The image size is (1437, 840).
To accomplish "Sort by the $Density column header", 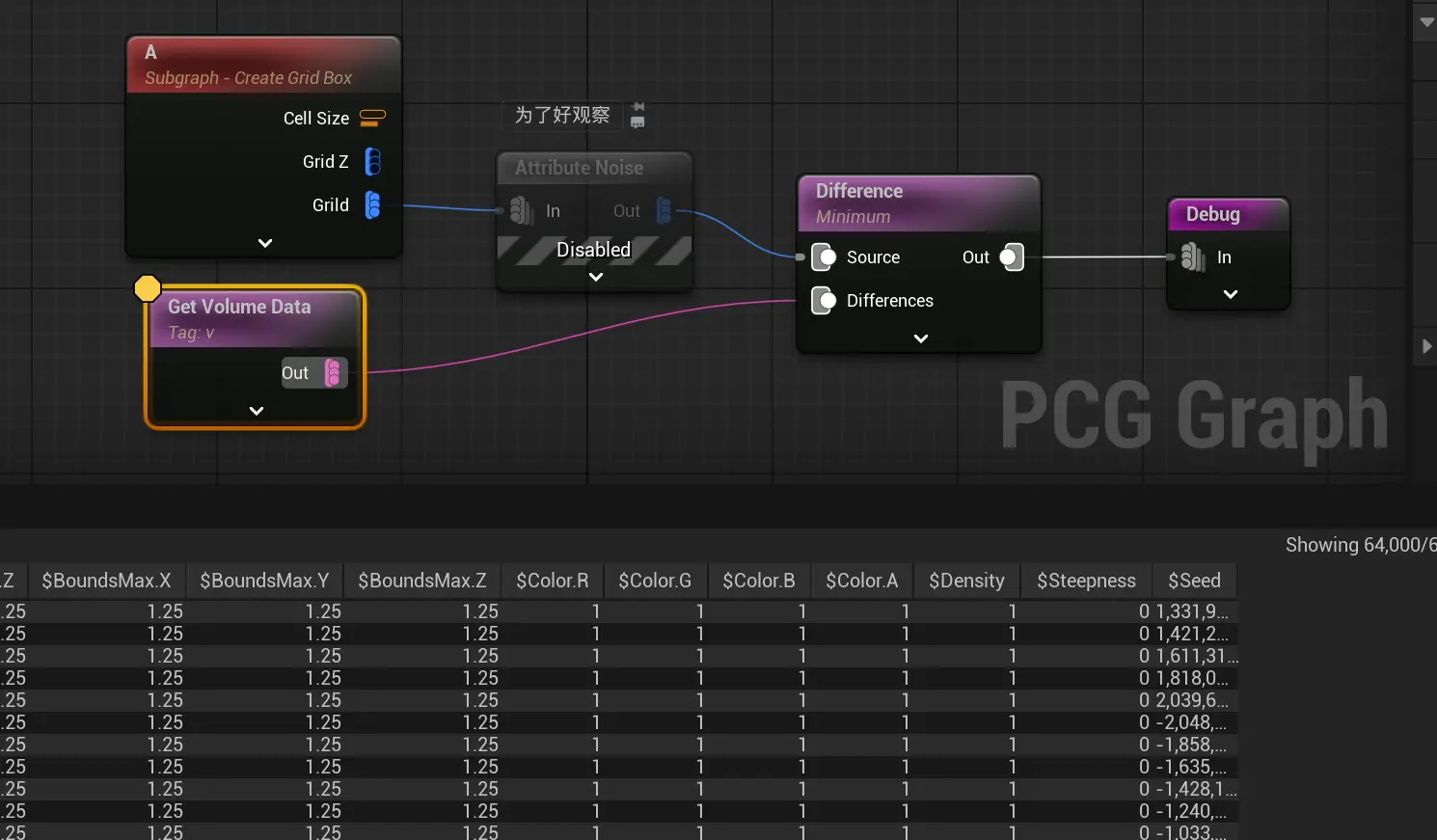I will coord(966,581).
